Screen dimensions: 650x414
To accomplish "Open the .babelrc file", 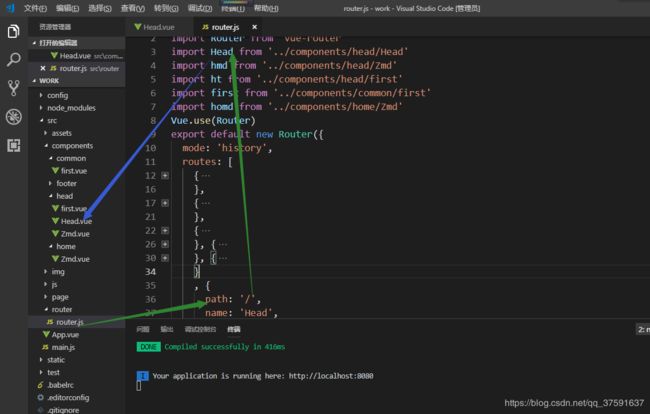I will tap(61, 385).
